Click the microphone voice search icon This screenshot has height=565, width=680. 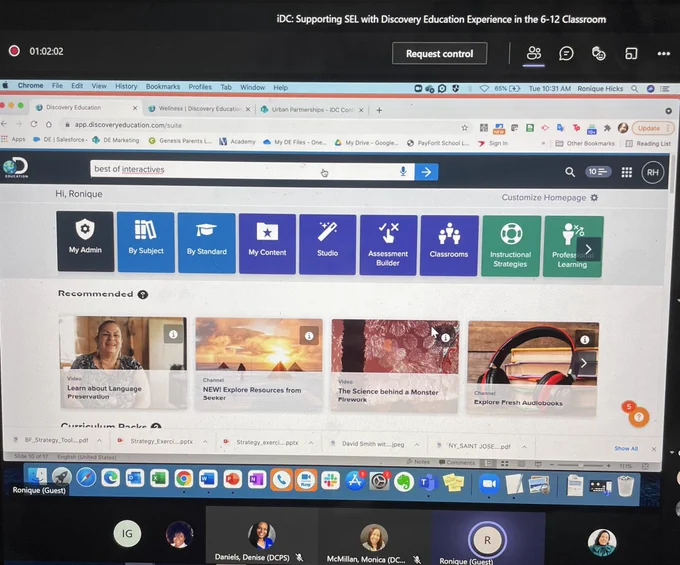(x=403, y=171)
